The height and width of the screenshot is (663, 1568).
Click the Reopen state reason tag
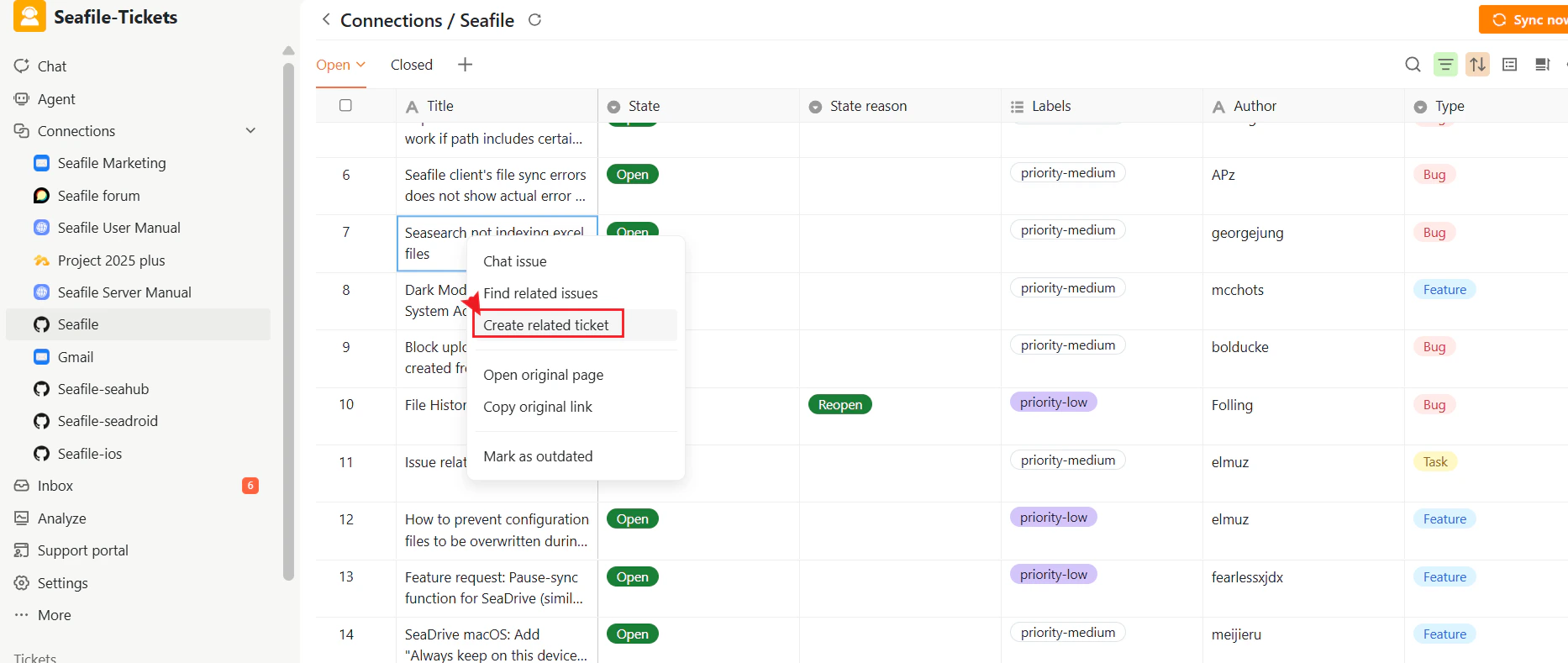pos(840,405)
